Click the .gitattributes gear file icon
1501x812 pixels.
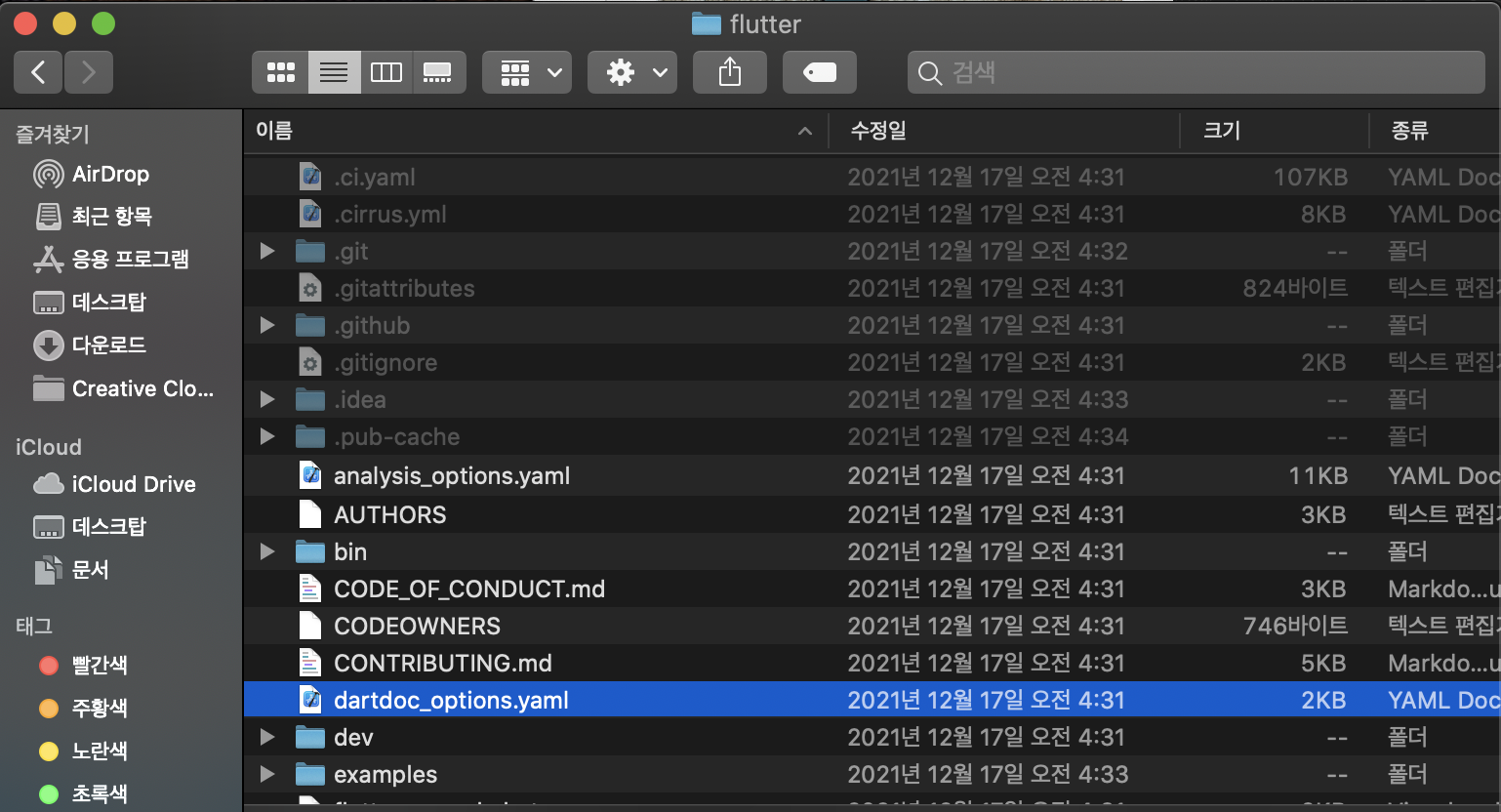tap(310, 288)
